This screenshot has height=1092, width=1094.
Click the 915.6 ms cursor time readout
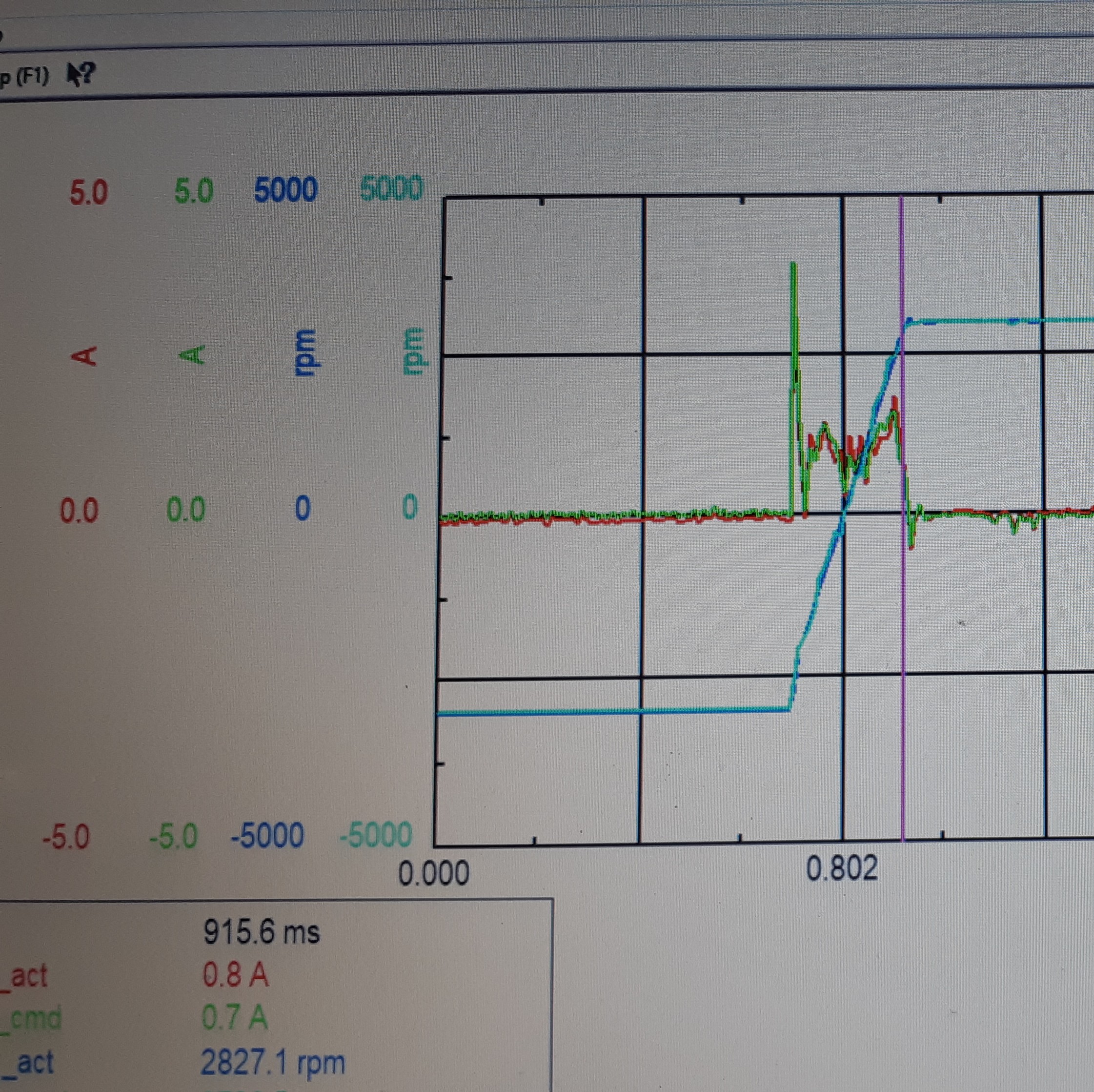point(261,931)
